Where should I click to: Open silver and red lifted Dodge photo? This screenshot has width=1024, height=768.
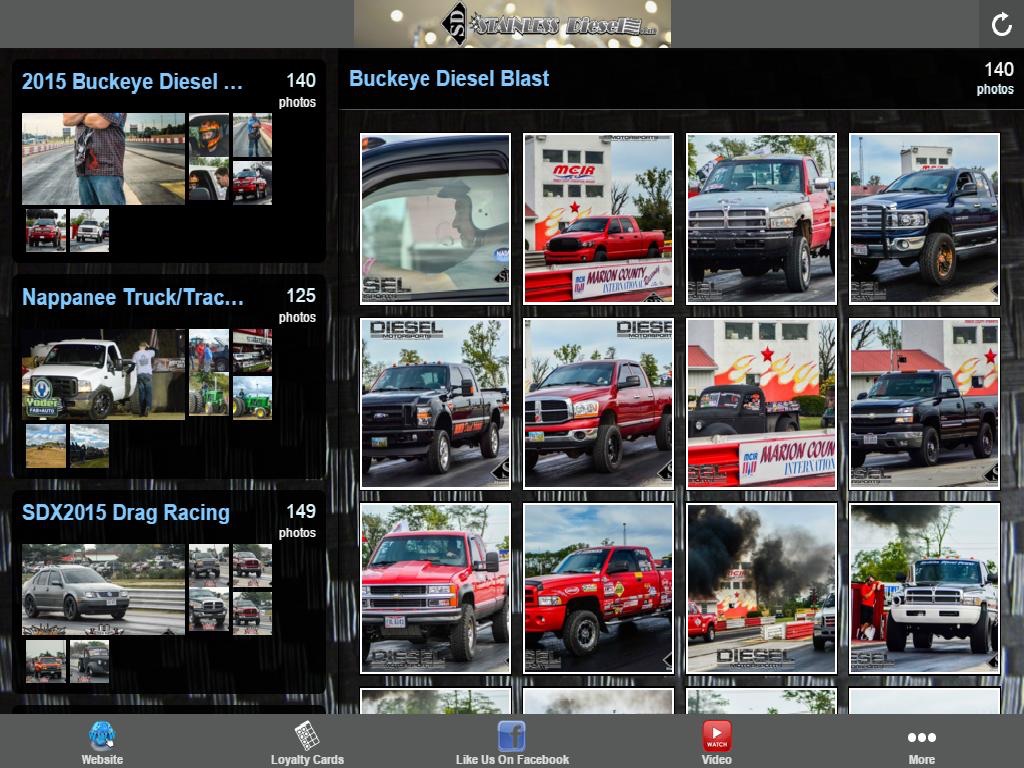pos(761,219)
